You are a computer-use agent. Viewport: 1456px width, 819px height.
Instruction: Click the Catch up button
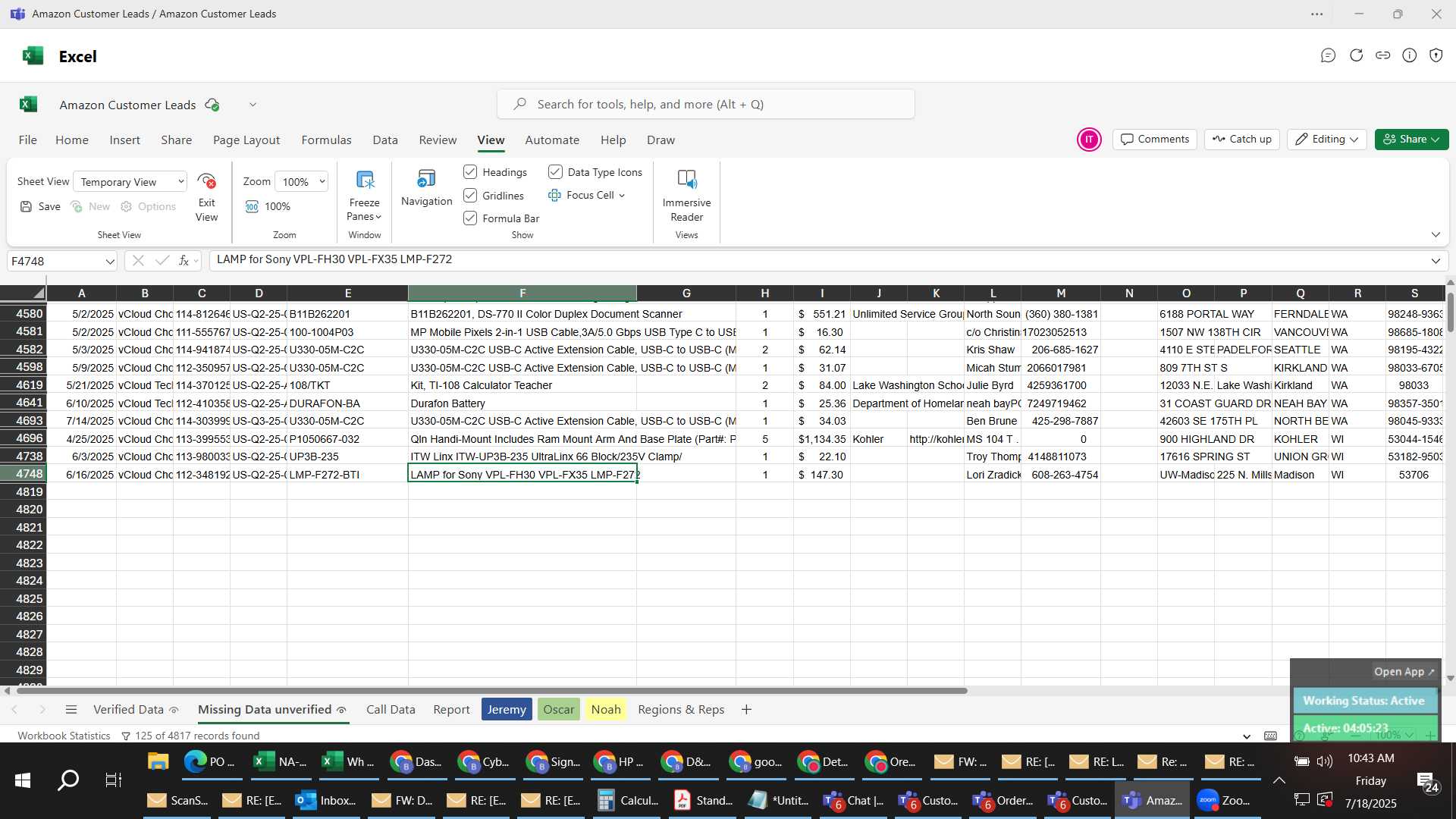[1242, 140]
